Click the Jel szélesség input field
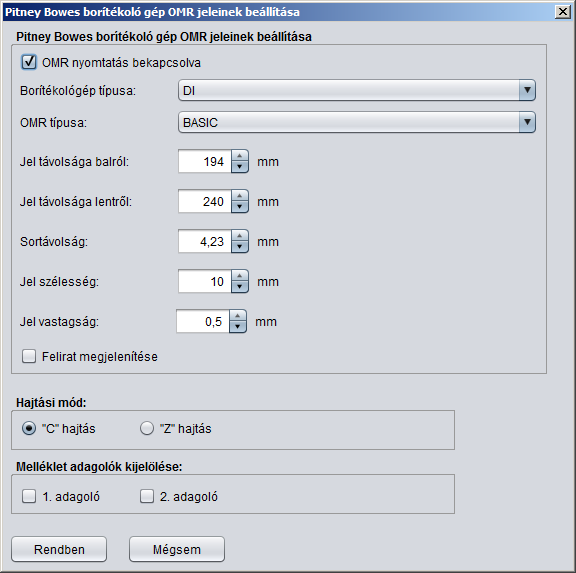This screenshot has height=573, width=576. (205, 281)
